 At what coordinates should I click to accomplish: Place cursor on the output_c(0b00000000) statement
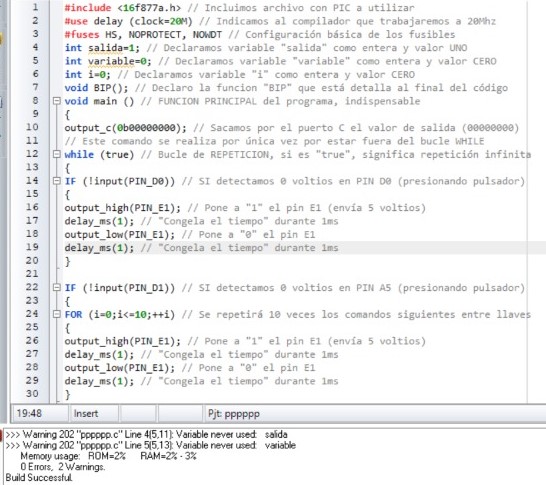(125, 128)
